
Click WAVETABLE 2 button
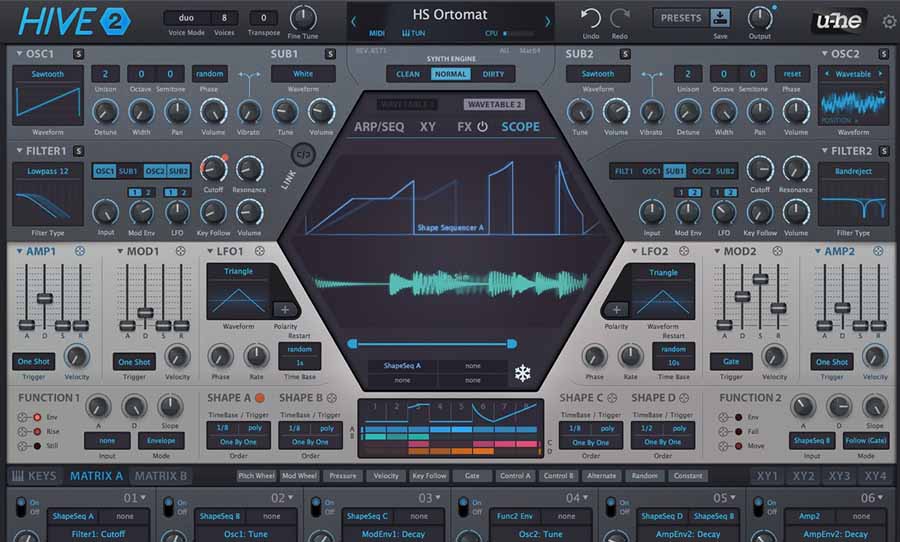pos(494,104)
